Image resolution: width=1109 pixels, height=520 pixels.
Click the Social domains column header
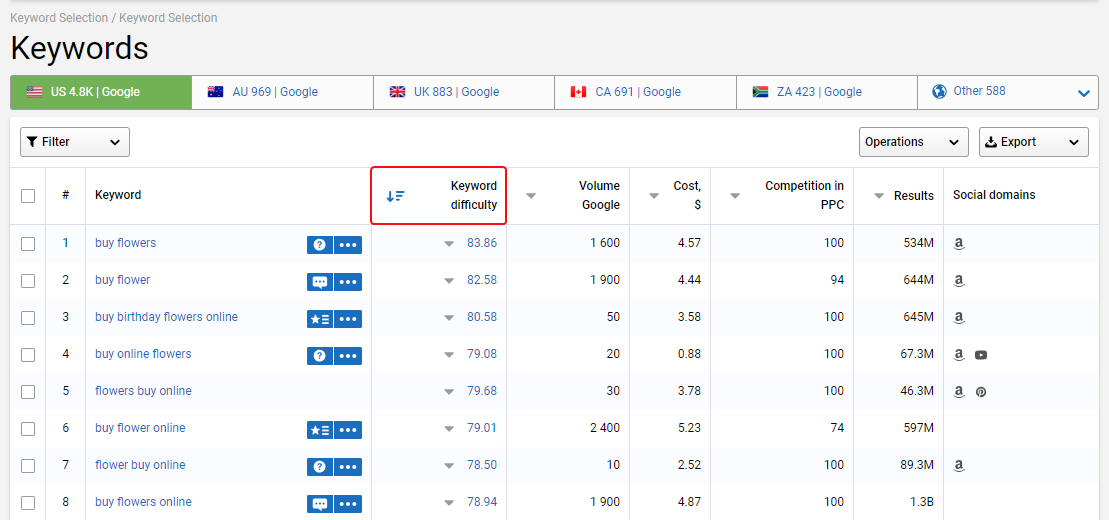(x=992, y=195)
